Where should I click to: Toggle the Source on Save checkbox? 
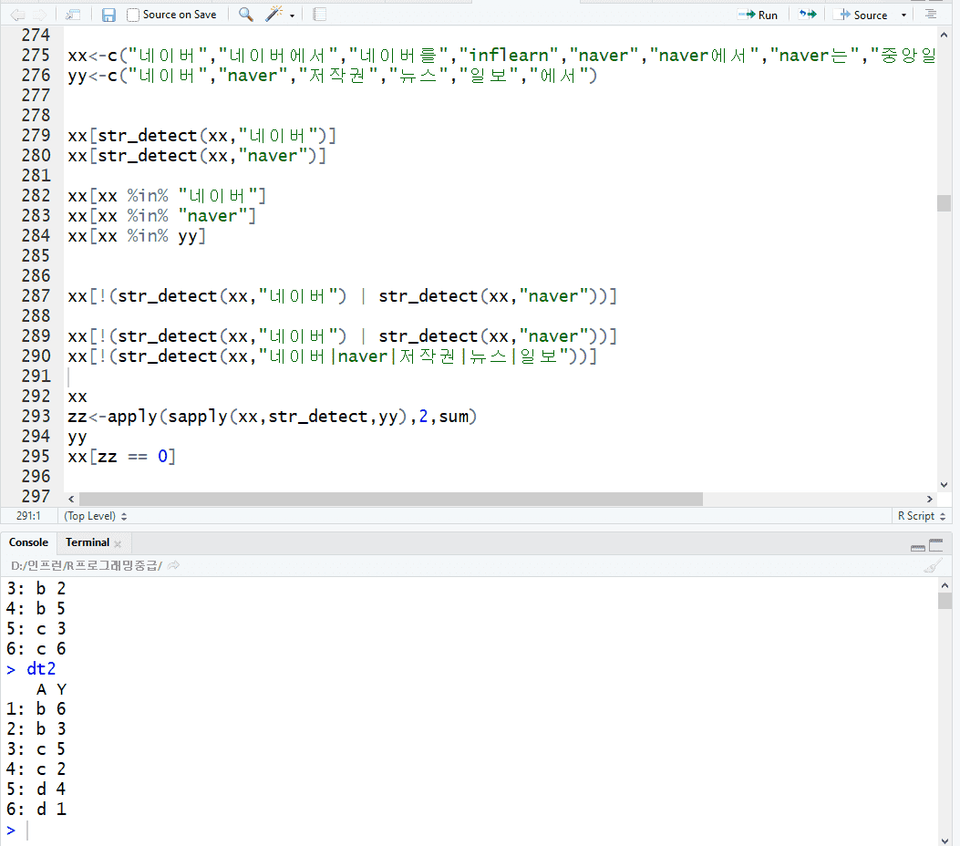pyautogui.click(x=132, y=15)
